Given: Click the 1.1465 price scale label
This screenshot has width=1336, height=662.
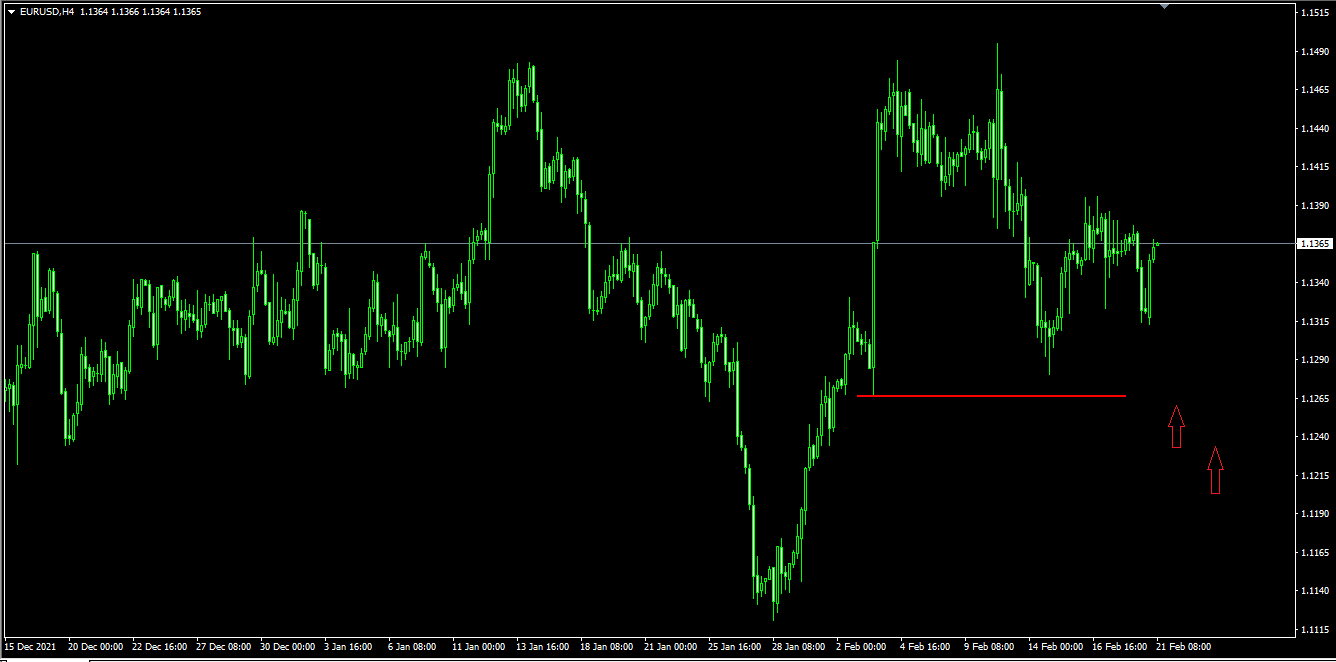Looking at the screenshot, I should (1314, 90).
